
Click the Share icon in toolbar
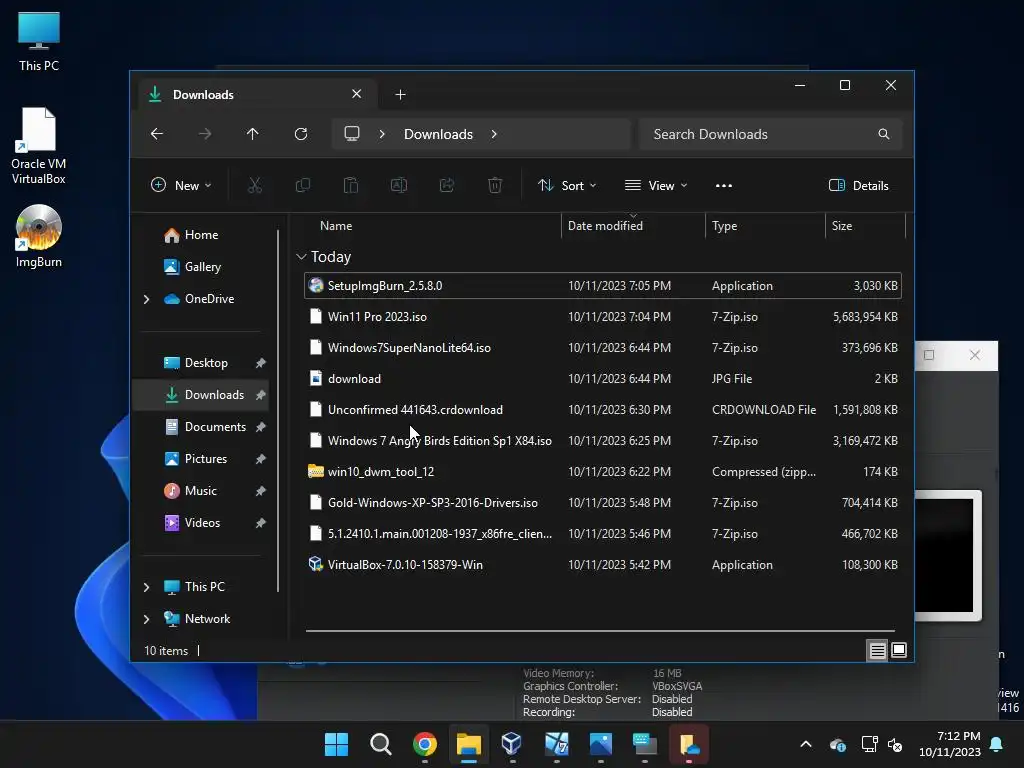click(447, 185)
